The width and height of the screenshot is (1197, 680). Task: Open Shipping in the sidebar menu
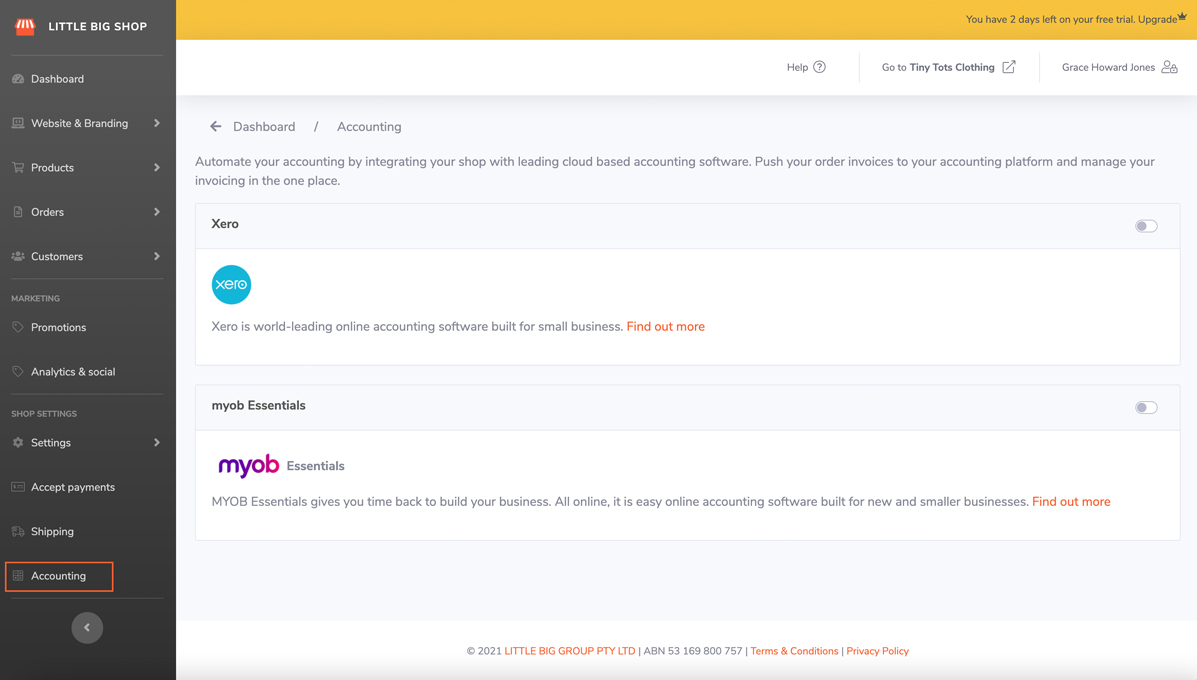(52, 532)
